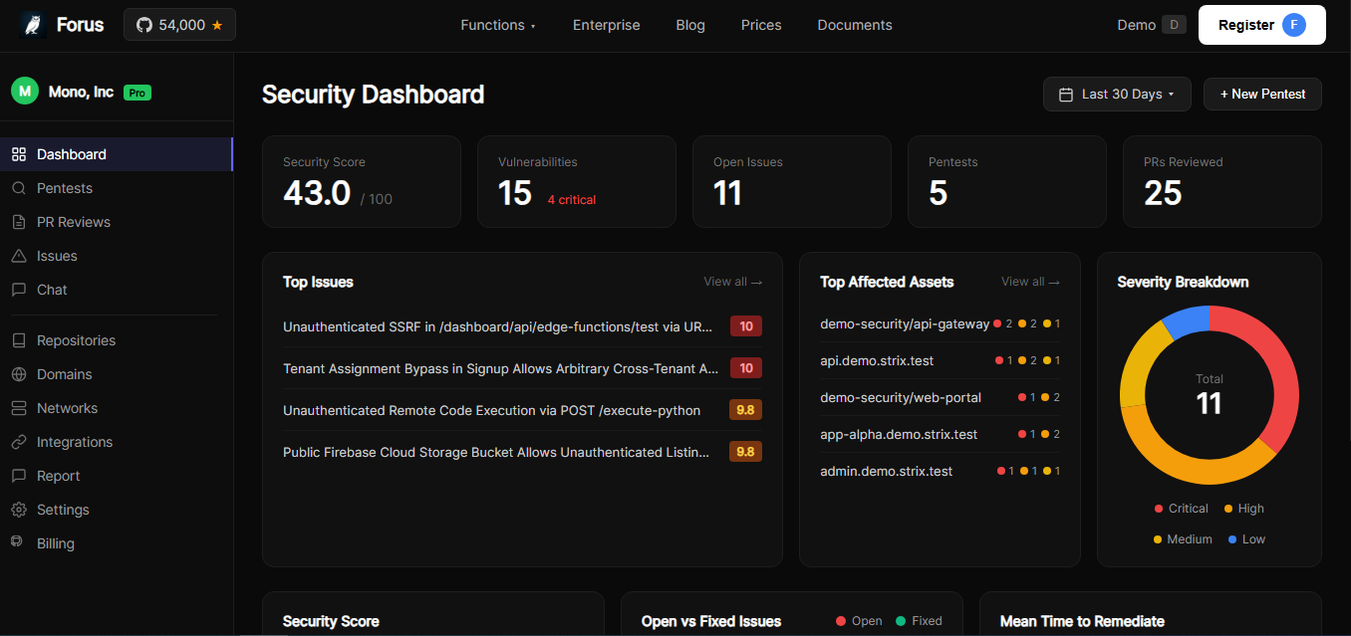Click the D badge next to Demo

tap(1174, 25)
